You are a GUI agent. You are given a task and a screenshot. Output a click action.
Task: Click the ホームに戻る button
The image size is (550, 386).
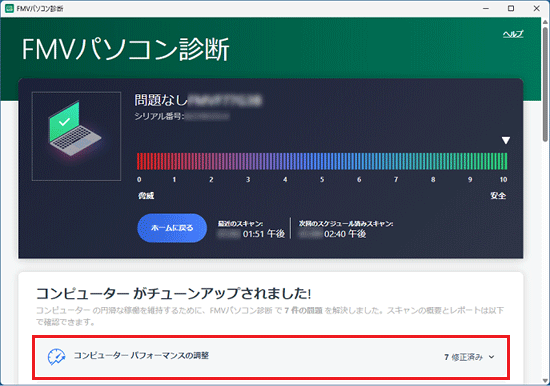point(172,228)
